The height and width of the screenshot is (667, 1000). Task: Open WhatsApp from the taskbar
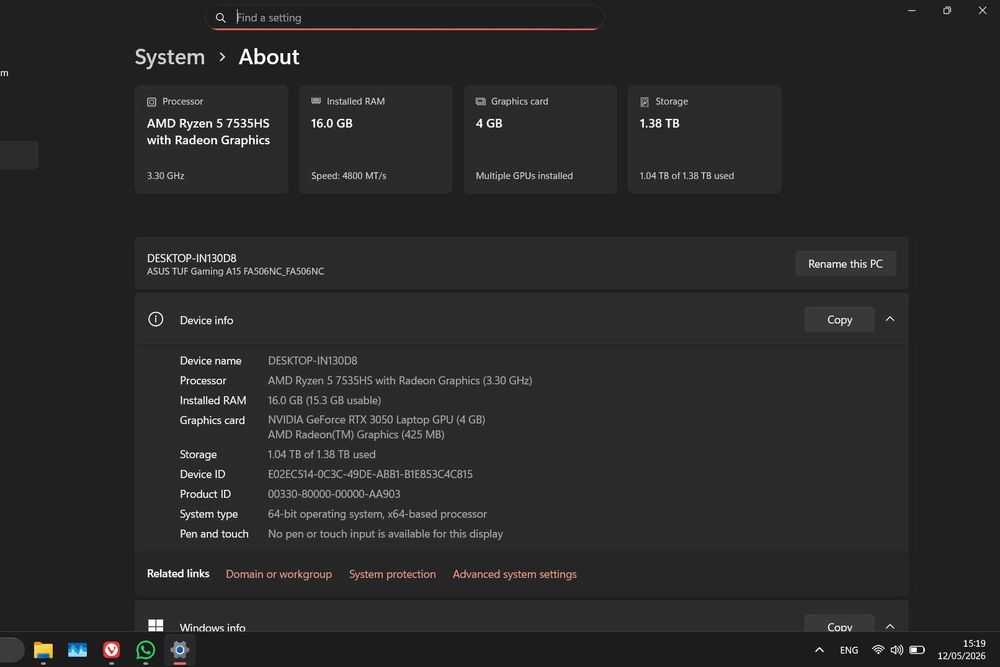(145, 650)
